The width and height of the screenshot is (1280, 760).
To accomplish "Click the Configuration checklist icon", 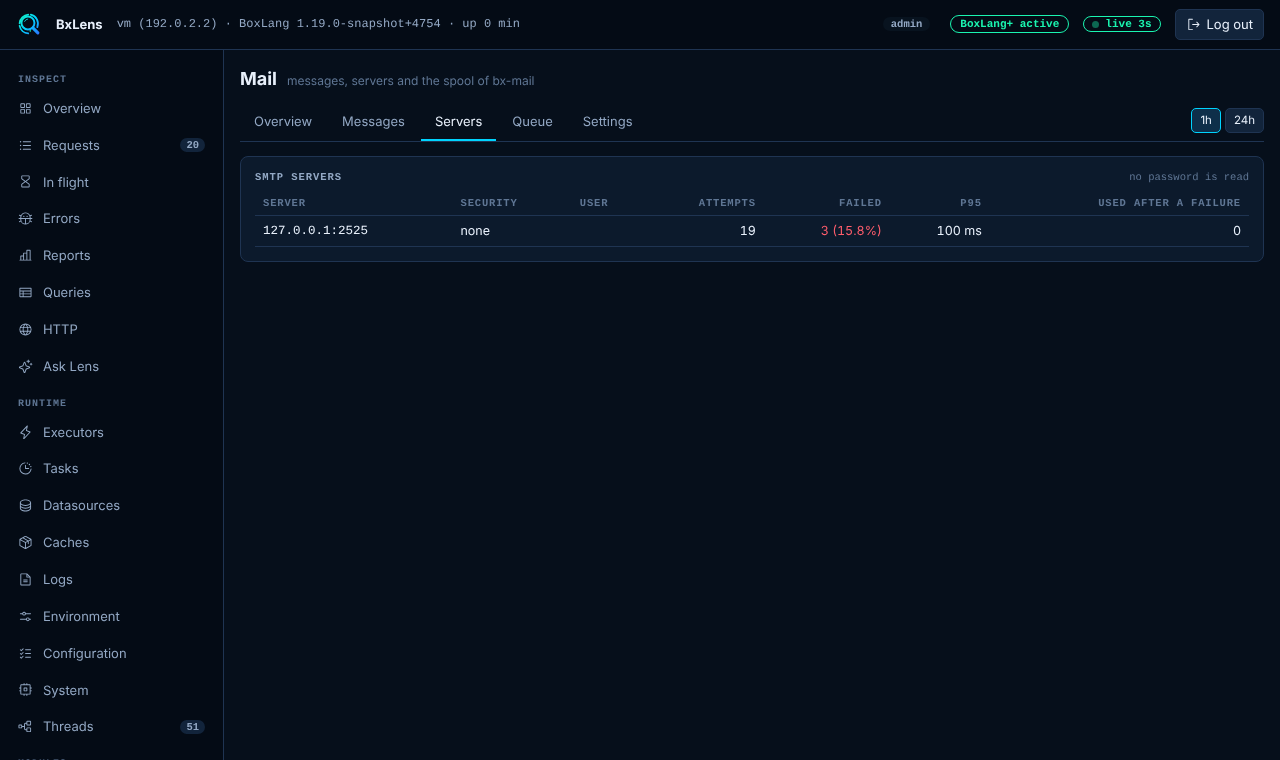I will 25,653.
